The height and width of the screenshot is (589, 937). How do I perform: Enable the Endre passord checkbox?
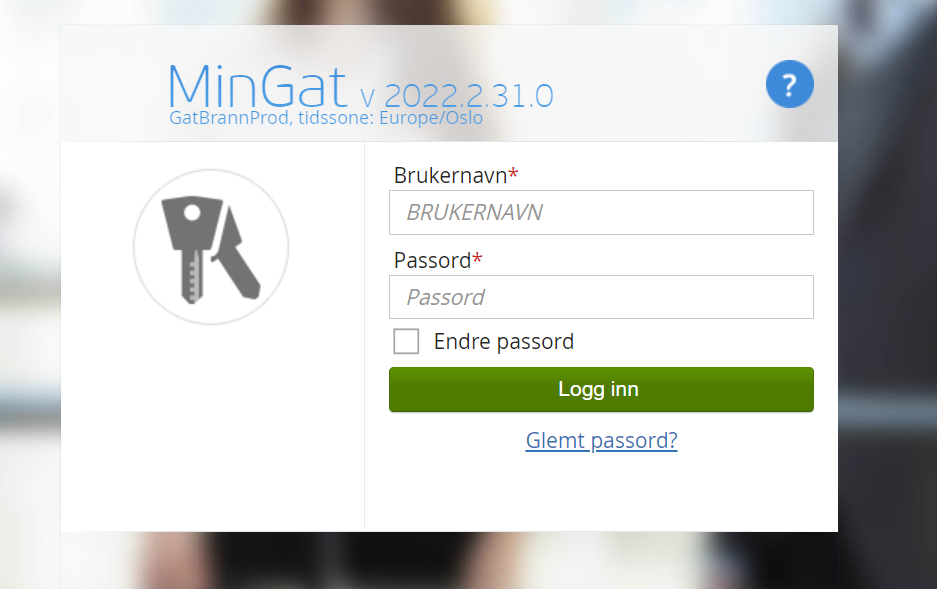pos(406,341)
